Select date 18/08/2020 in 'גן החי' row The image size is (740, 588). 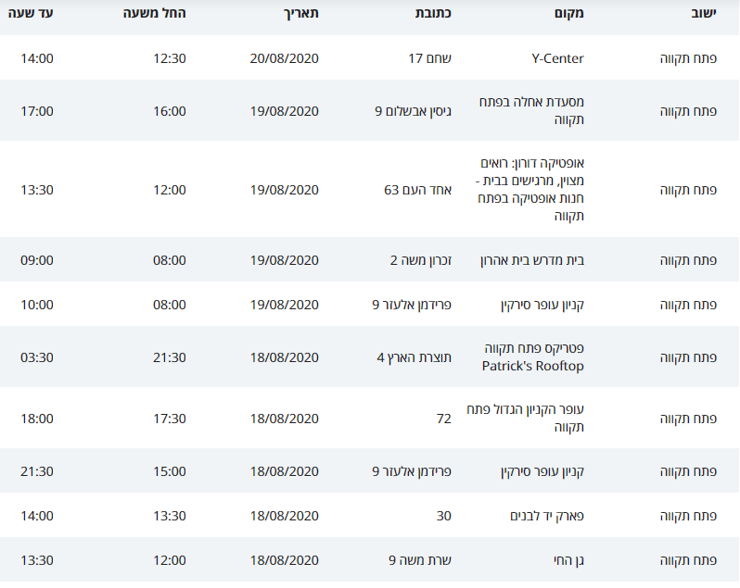(x=284, y=560)
